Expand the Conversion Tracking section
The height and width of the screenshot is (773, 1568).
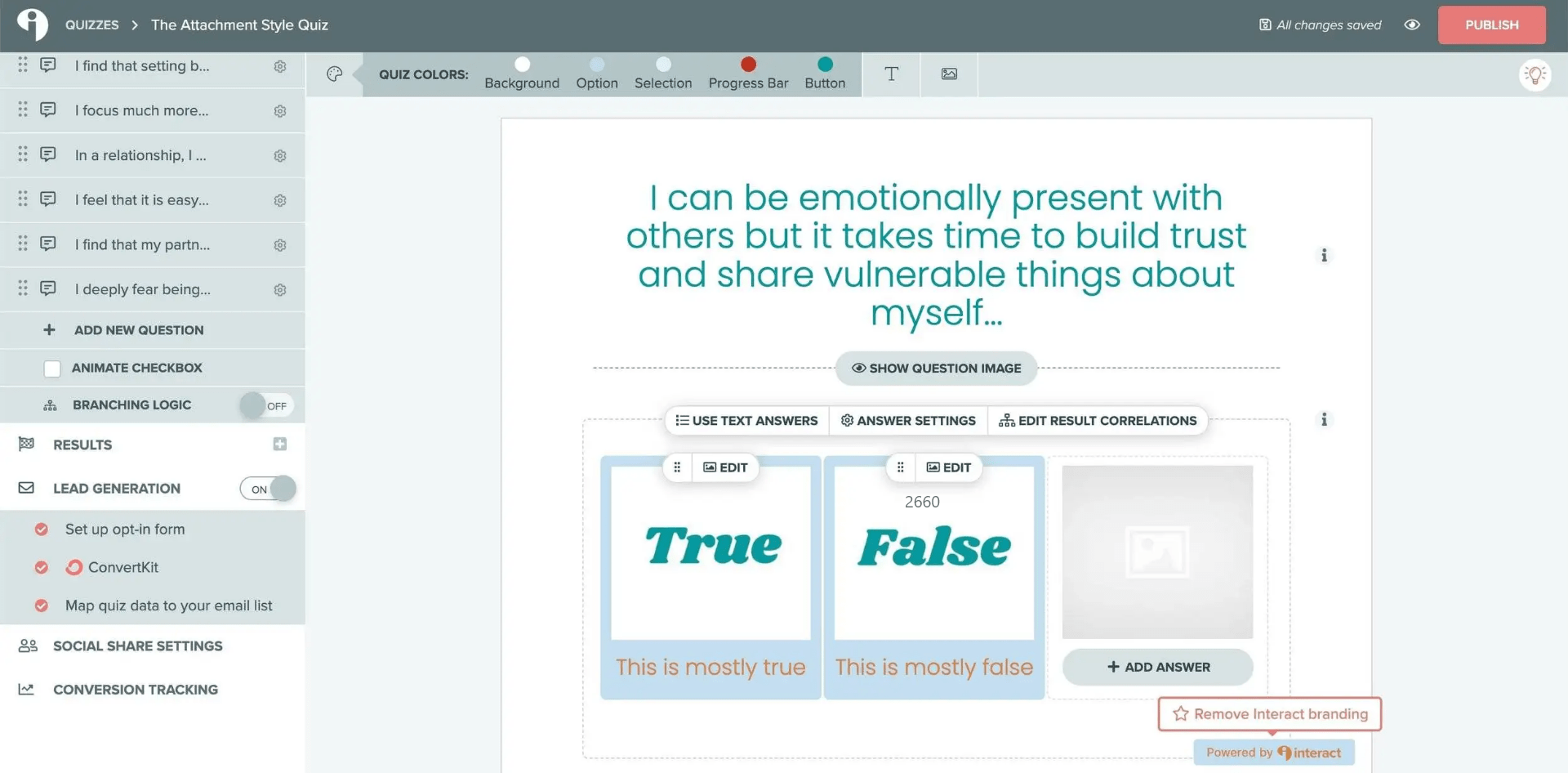click(135, 690)
